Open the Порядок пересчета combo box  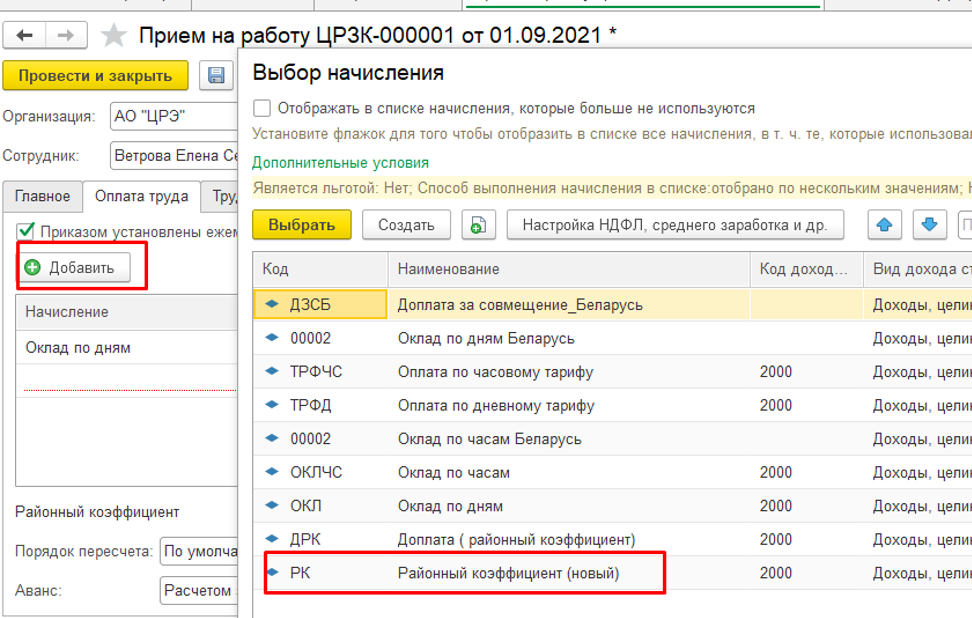pos(199,551)
